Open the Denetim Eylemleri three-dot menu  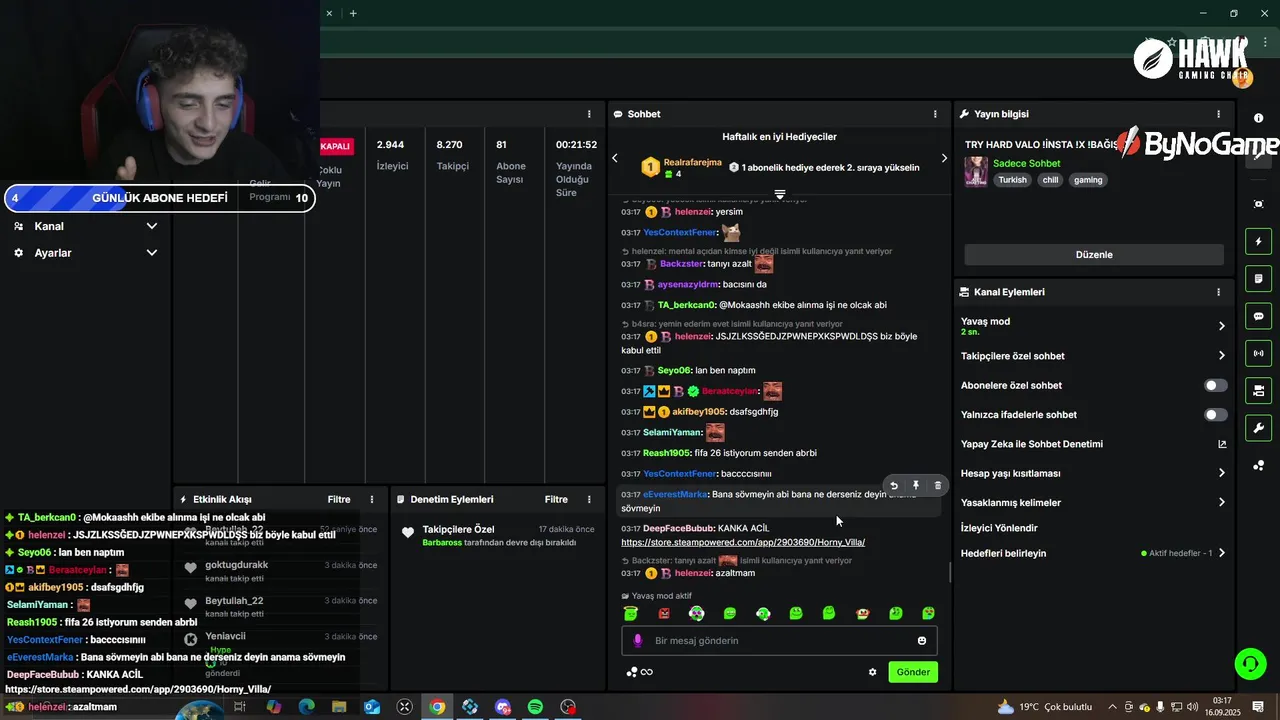[589, 499]
